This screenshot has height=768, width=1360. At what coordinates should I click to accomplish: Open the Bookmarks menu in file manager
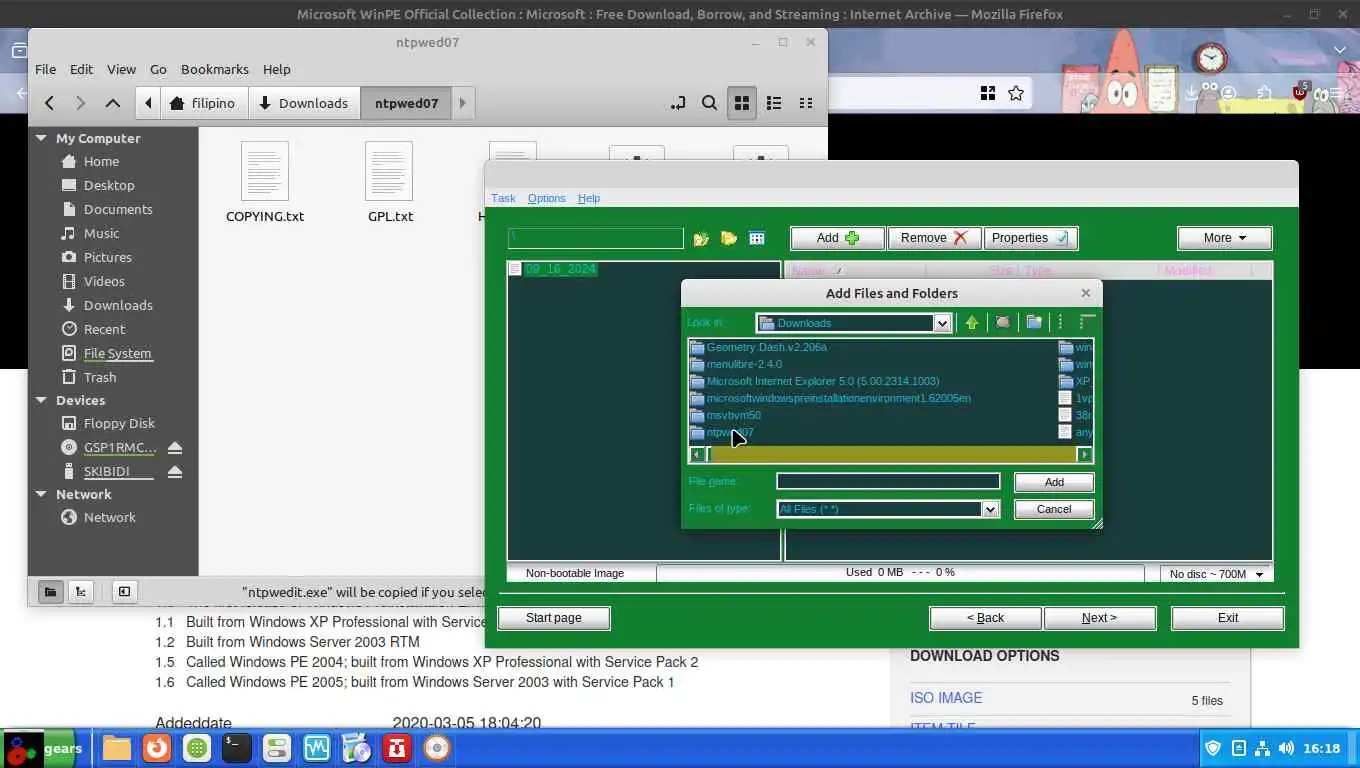pyautogui.click(x=214, y=69)
